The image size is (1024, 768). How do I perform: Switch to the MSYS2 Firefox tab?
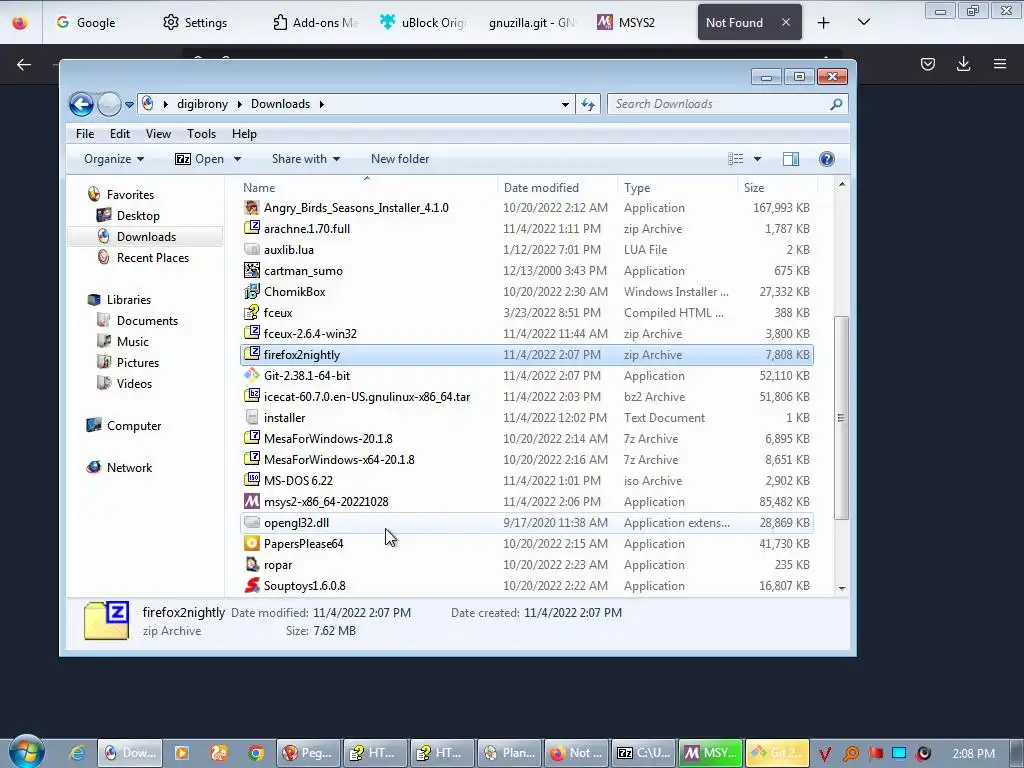point(626,22)
